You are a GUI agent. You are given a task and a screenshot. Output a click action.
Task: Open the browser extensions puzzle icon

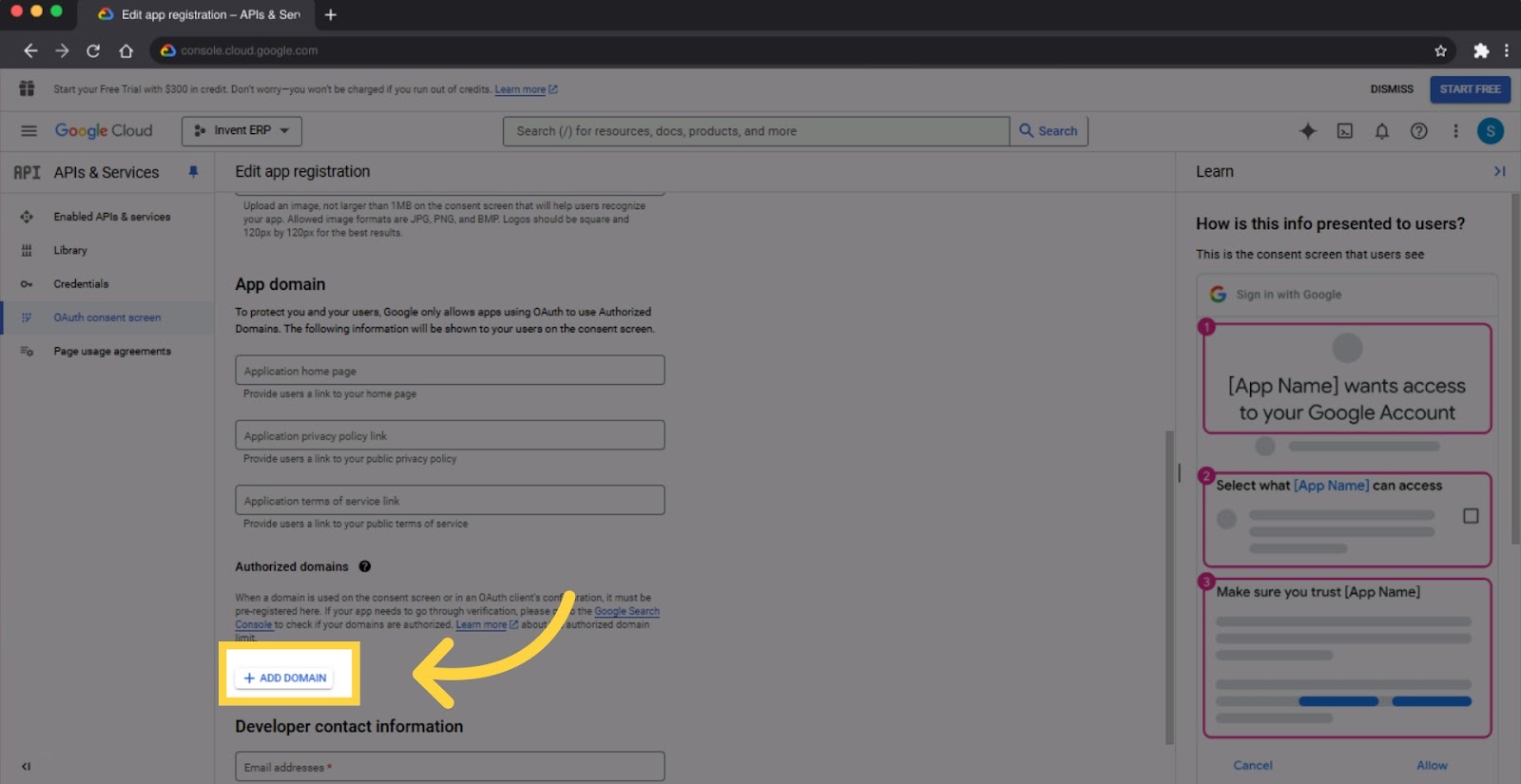click(1481, 50)
